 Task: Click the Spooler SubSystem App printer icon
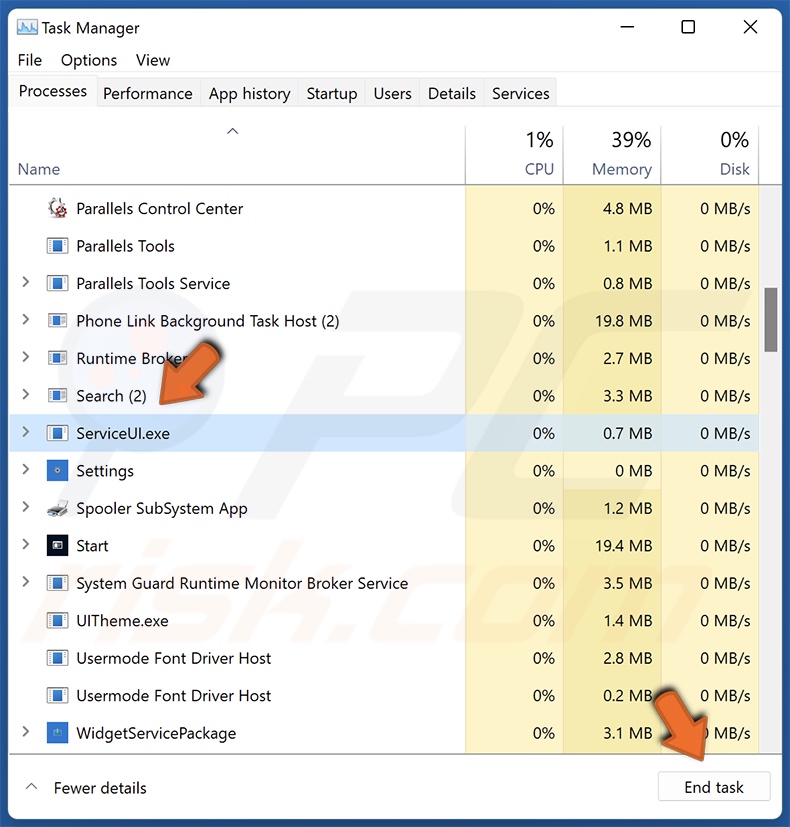[57, 508]
